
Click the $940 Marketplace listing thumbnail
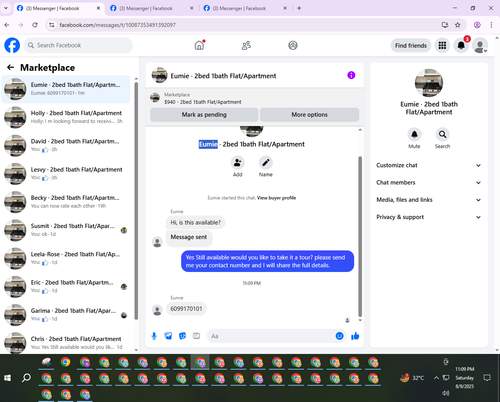point(155,98)
